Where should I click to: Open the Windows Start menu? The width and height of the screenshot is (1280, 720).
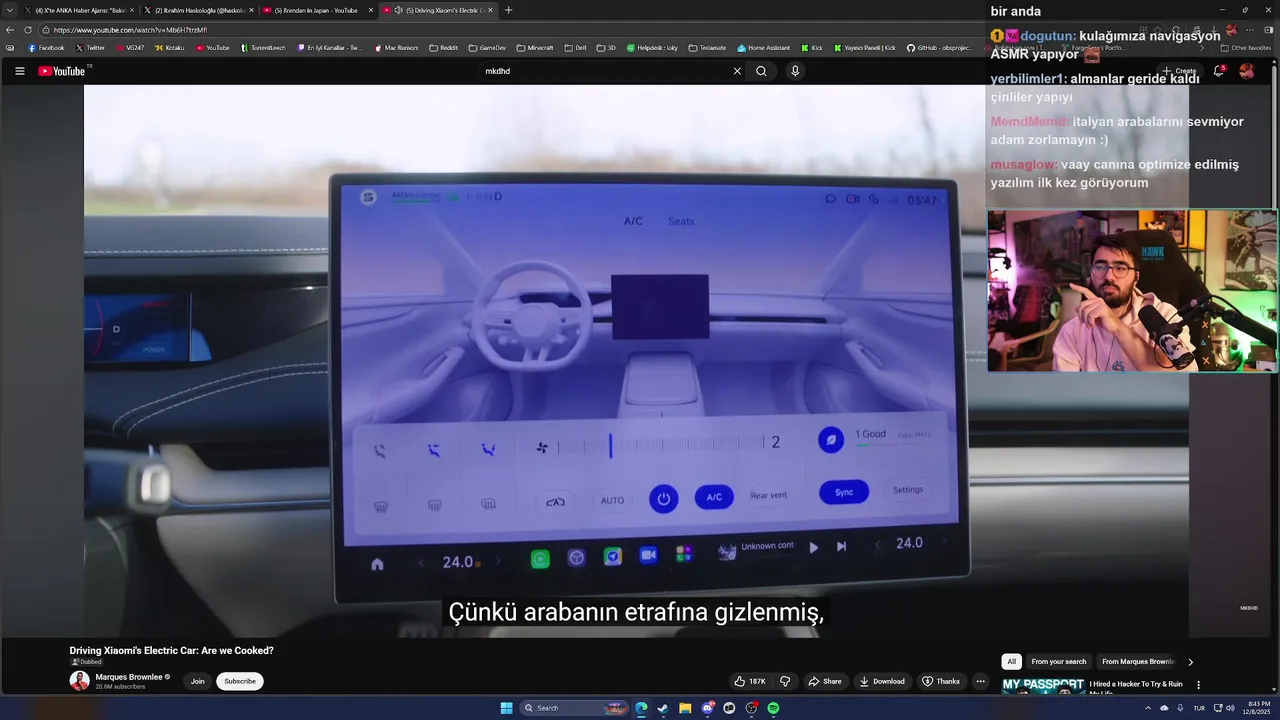(x=506, y=708)
